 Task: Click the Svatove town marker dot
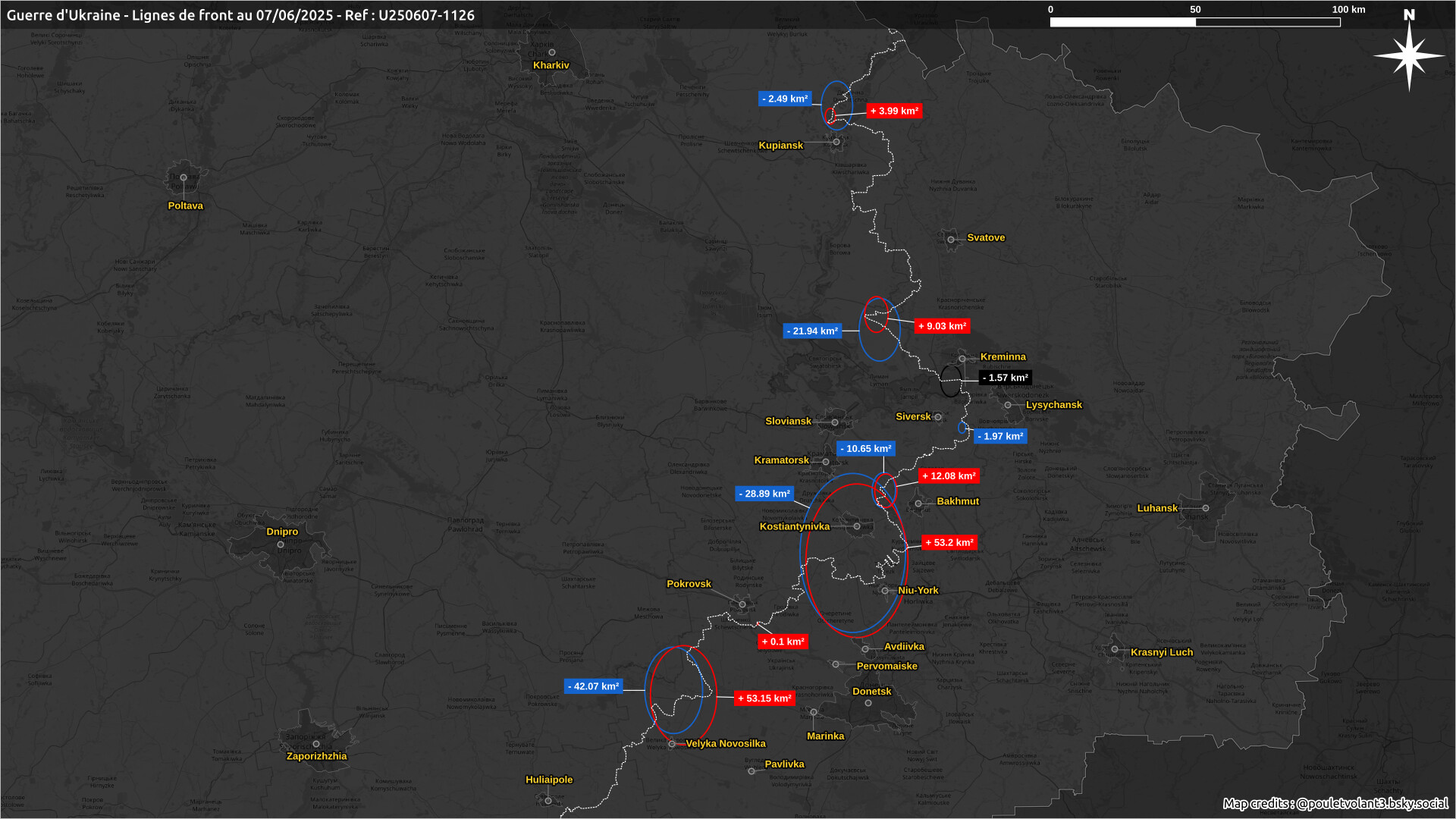pos(951,240)
